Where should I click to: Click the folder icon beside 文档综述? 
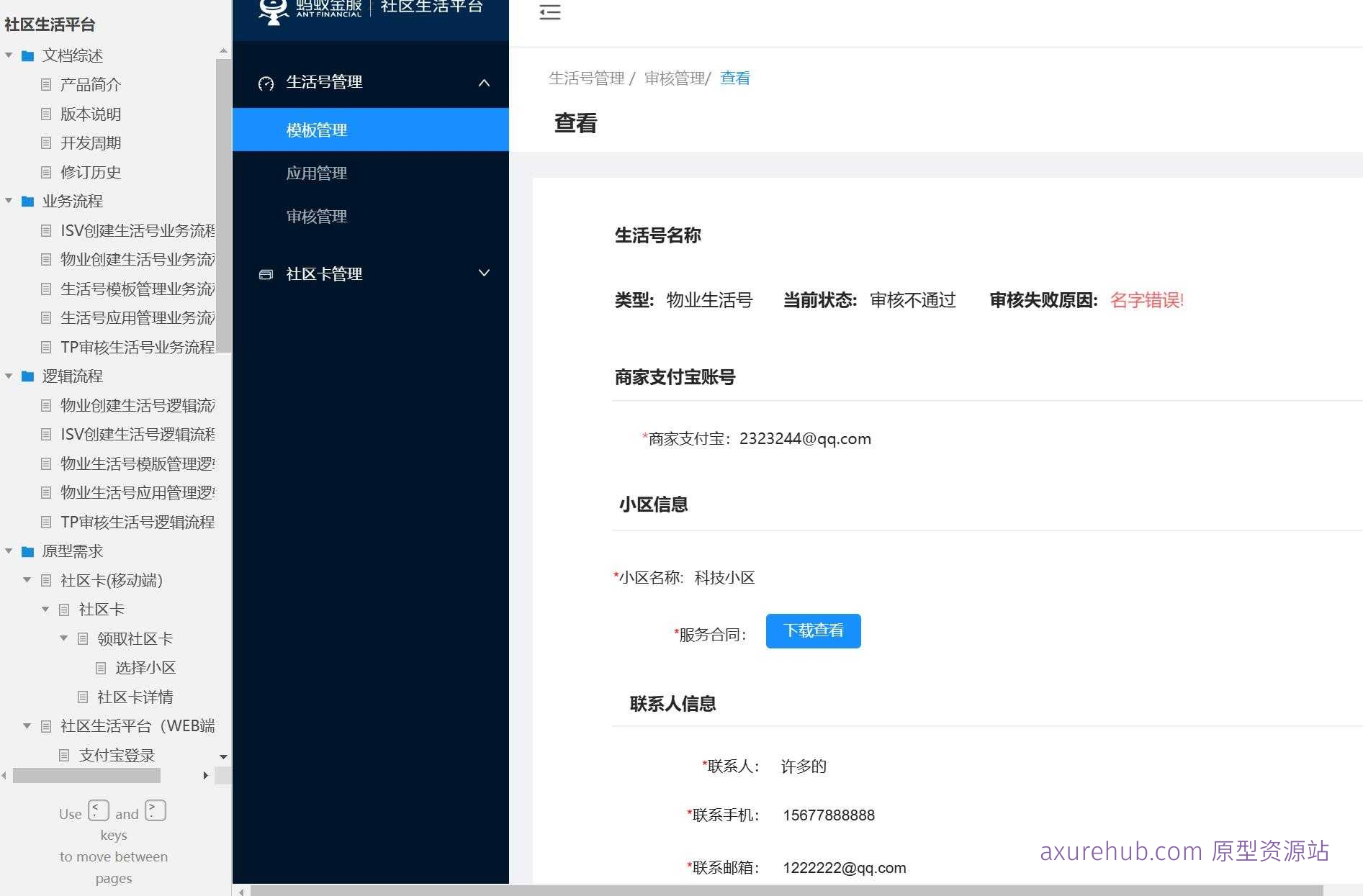point(27,55)
